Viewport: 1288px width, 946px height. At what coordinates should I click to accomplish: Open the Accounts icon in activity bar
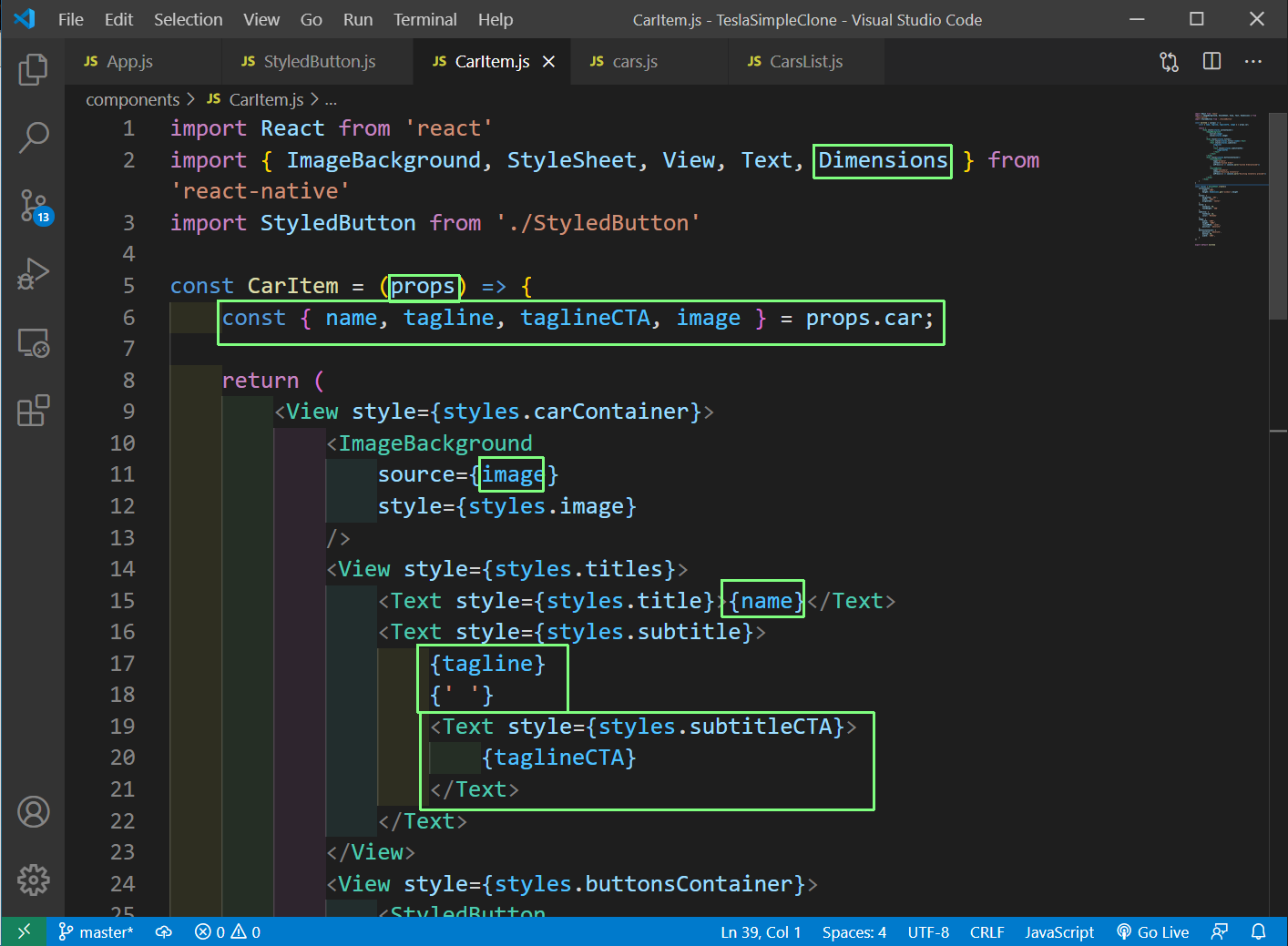point(33,811)
